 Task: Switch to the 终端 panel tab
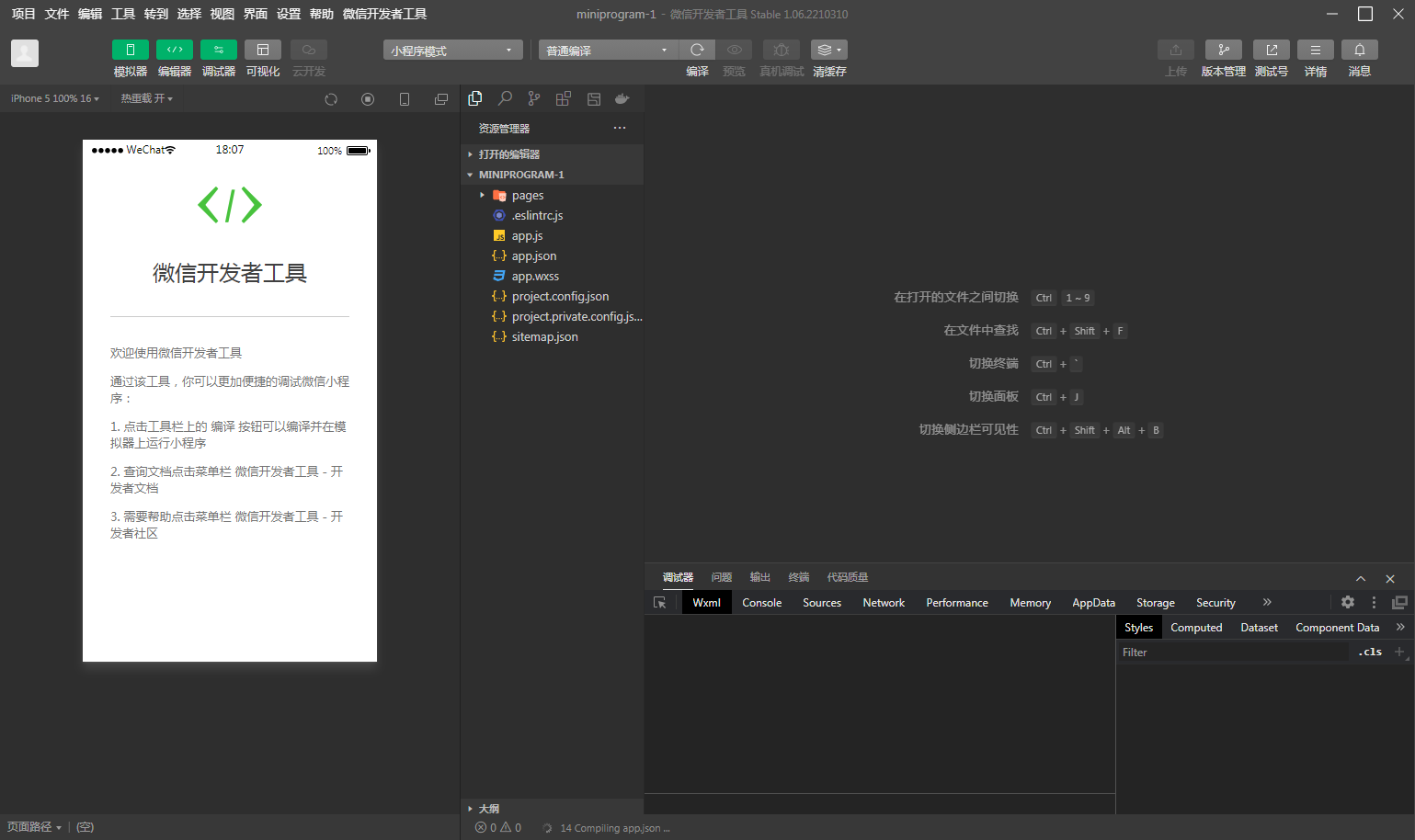coord(799,577)
